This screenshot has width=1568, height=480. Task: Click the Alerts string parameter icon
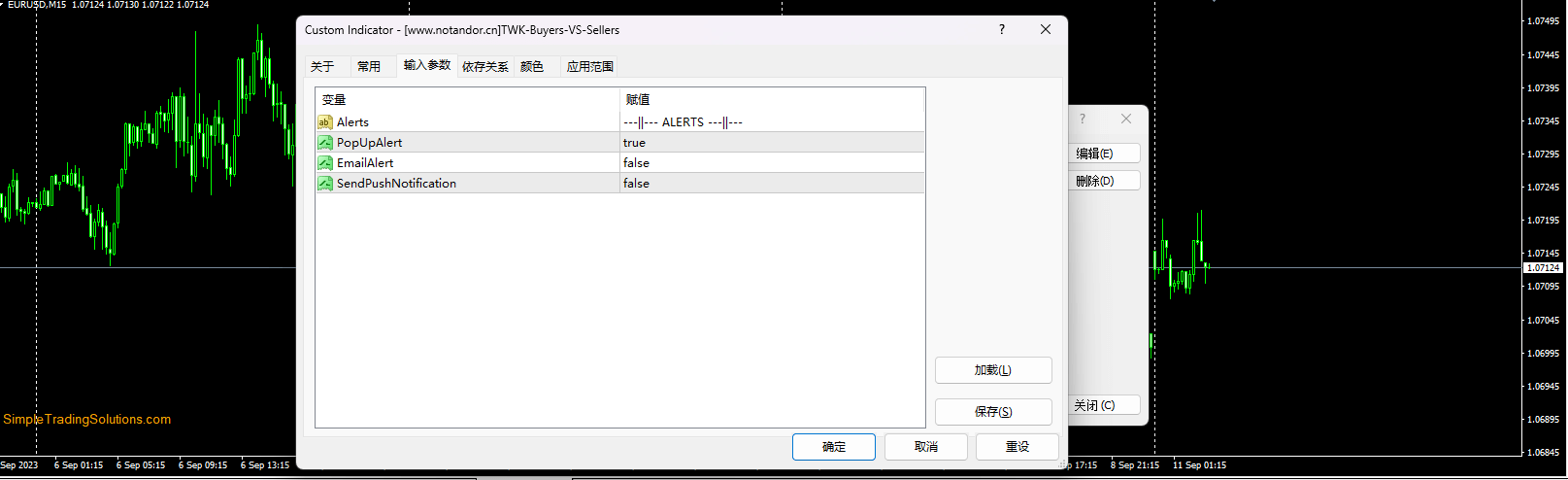coord(325,122)
